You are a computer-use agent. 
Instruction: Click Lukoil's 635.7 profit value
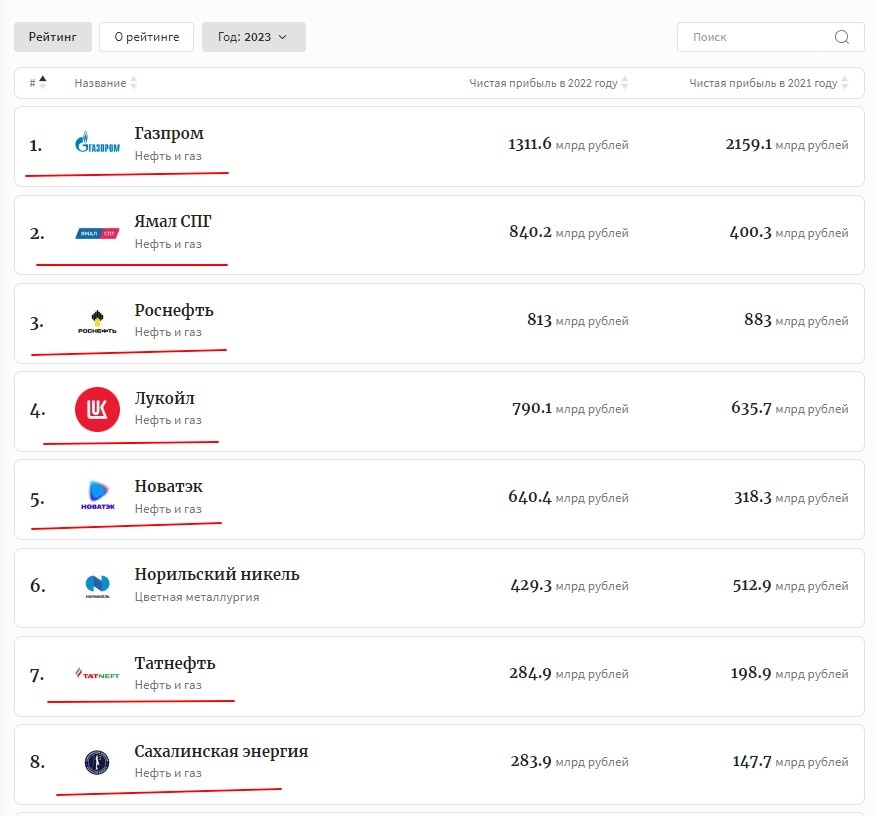pos(751,409)
